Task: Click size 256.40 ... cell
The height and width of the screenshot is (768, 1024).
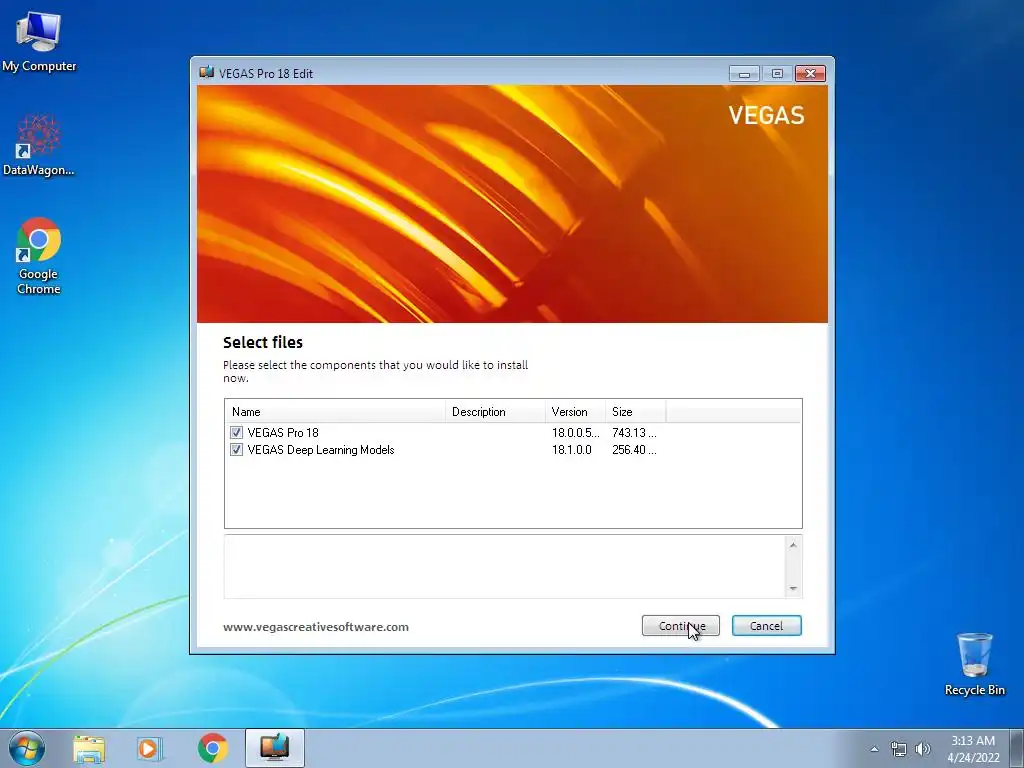Action: point(634,449)
